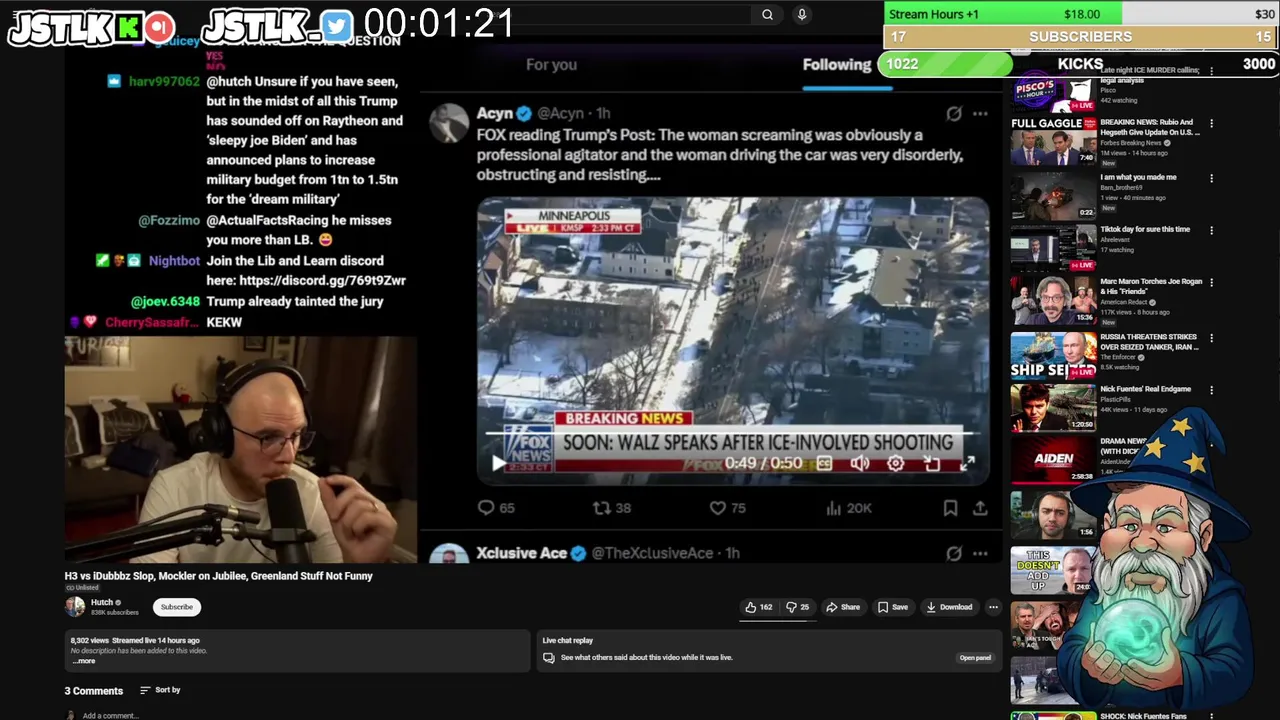
Task: Open 'Nick Fuentes' Real Endgame' video title
Action: click(1145, 389)
